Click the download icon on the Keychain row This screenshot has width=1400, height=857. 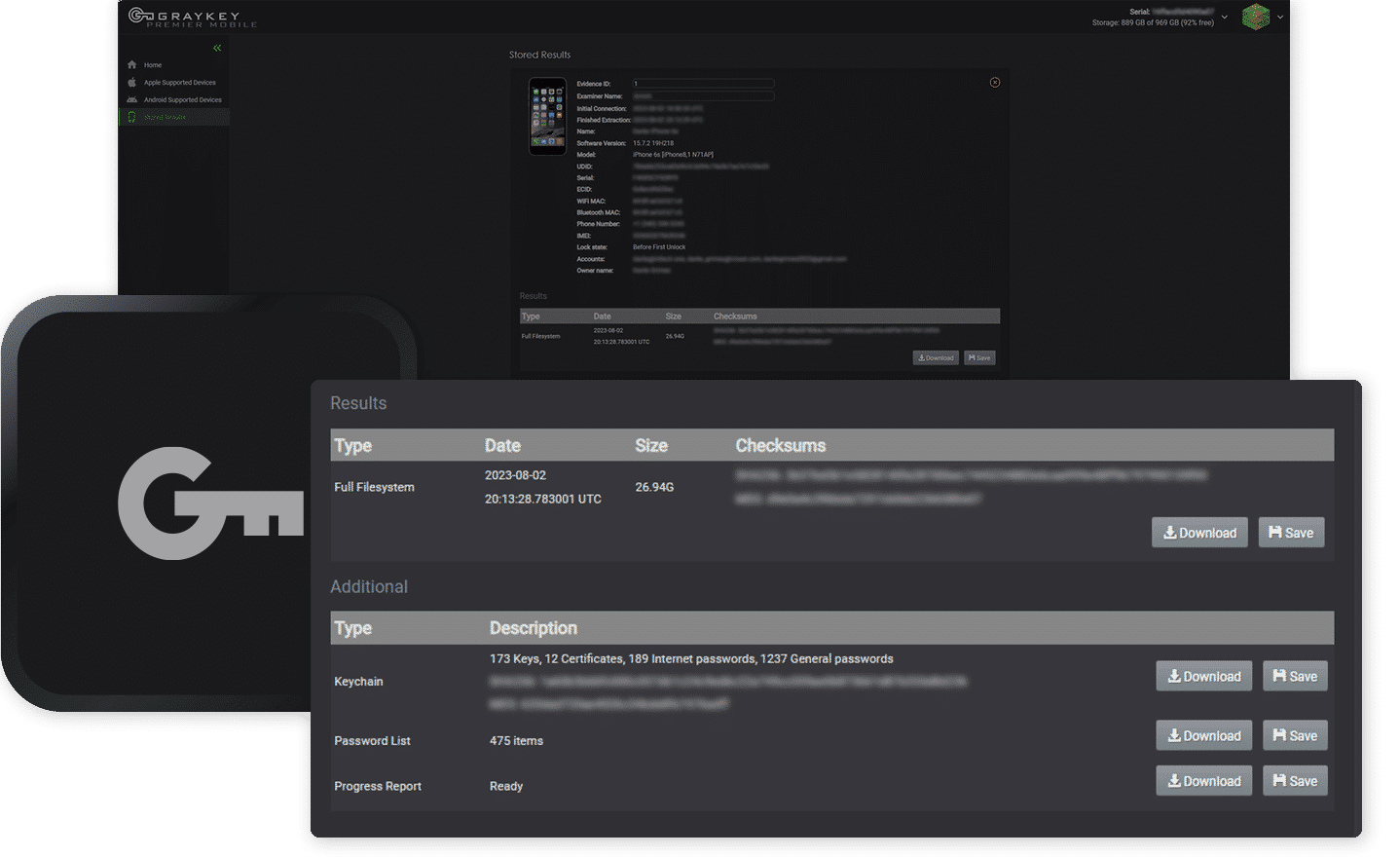1174,676
